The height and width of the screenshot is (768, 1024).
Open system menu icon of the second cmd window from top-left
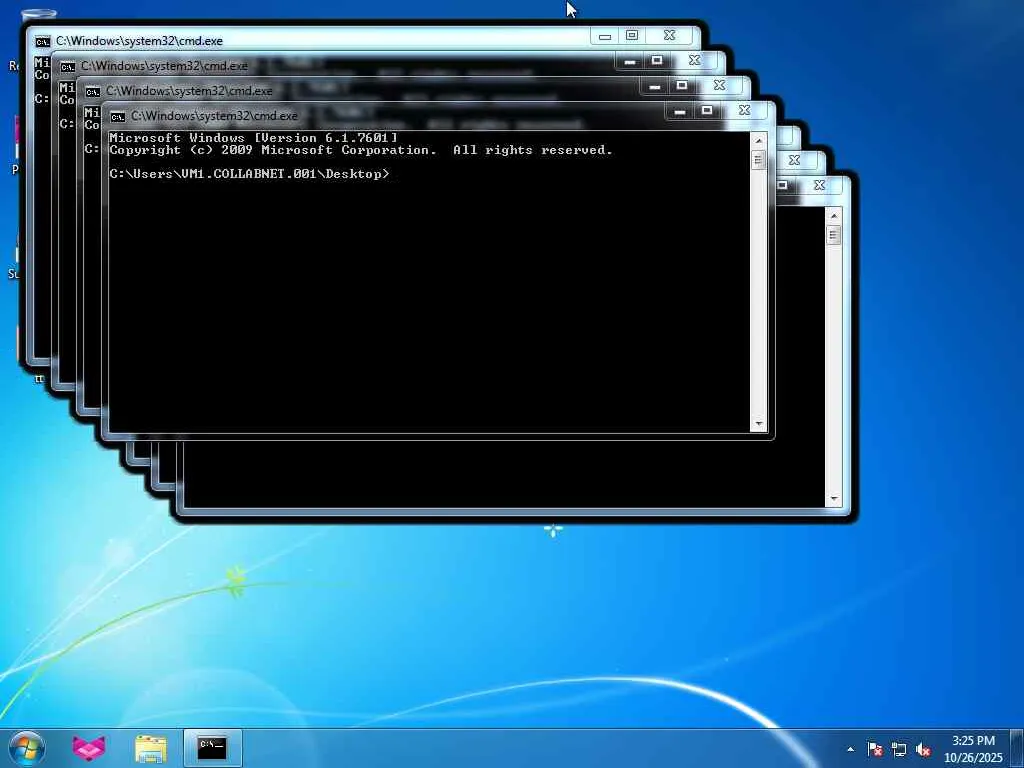(67, 67)
